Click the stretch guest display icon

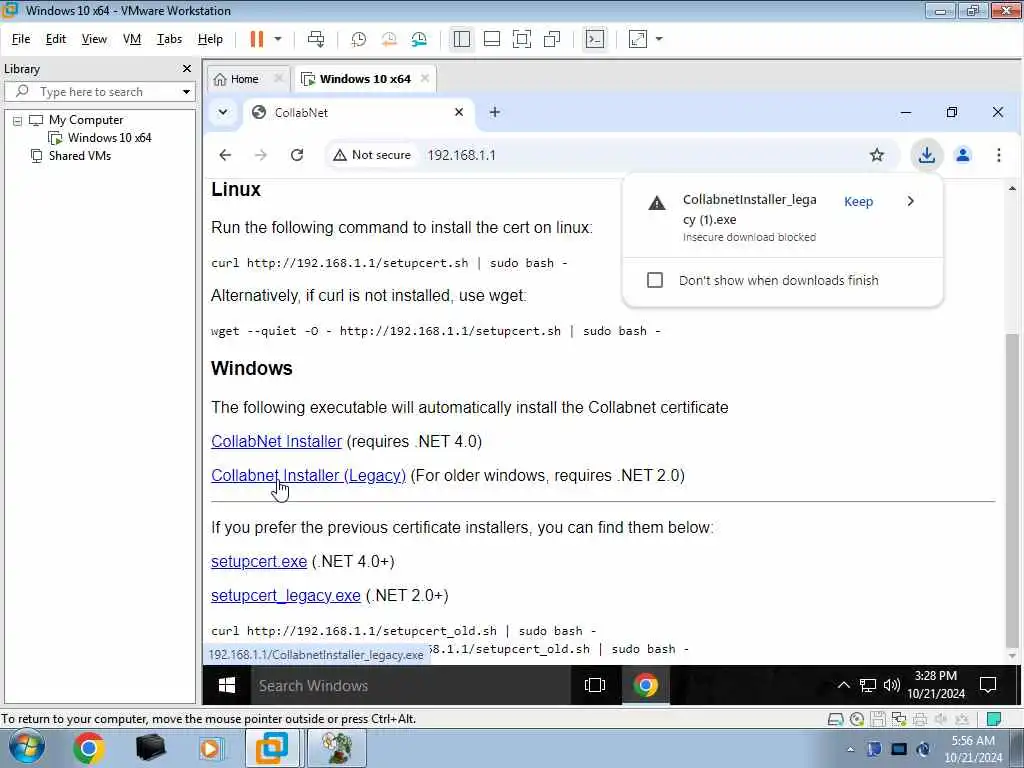[637, 39]
